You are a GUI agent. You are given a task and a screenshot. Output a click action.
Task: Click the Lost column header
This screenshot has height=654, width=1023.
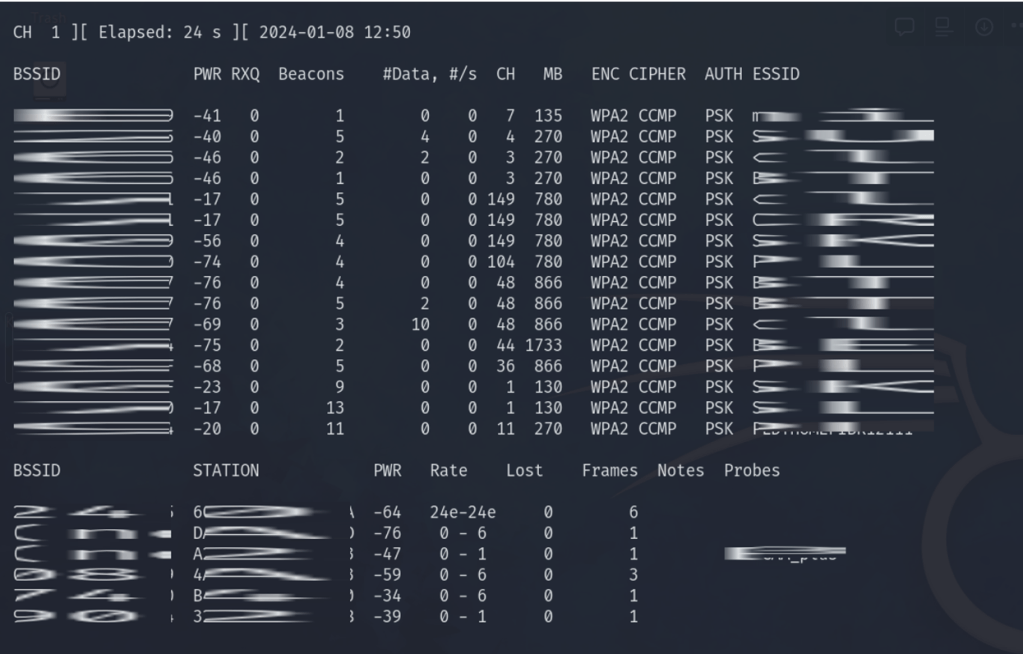click(524, 470)
